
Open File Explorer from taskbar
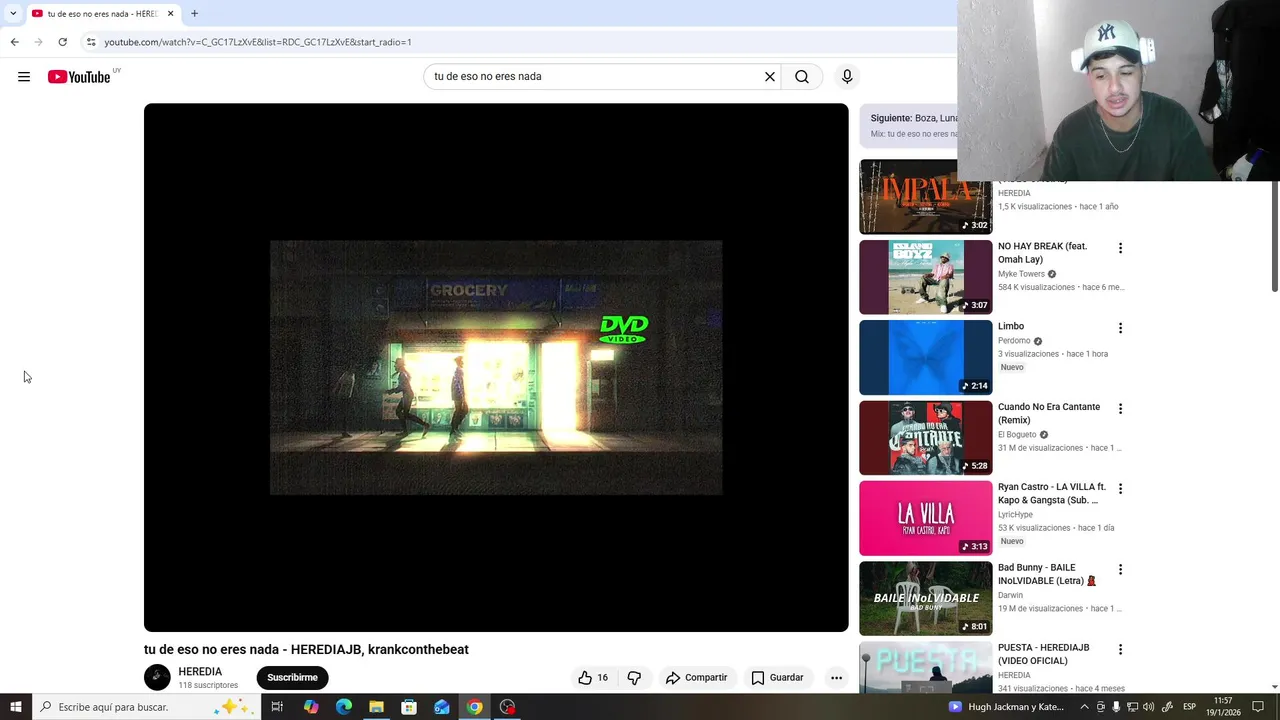coord(376,707)
